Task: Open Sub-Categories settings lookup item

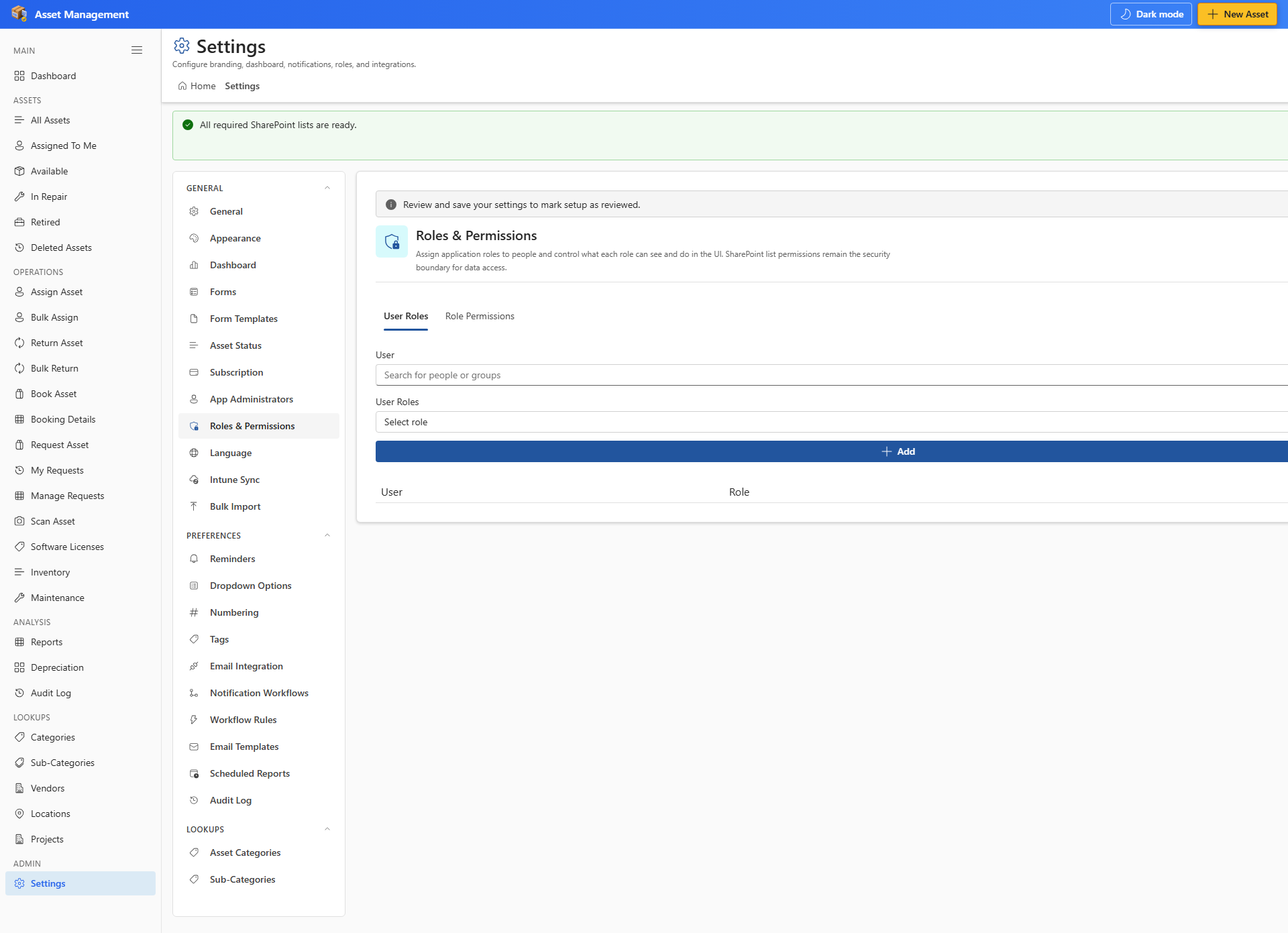Action: click(259, 879)
